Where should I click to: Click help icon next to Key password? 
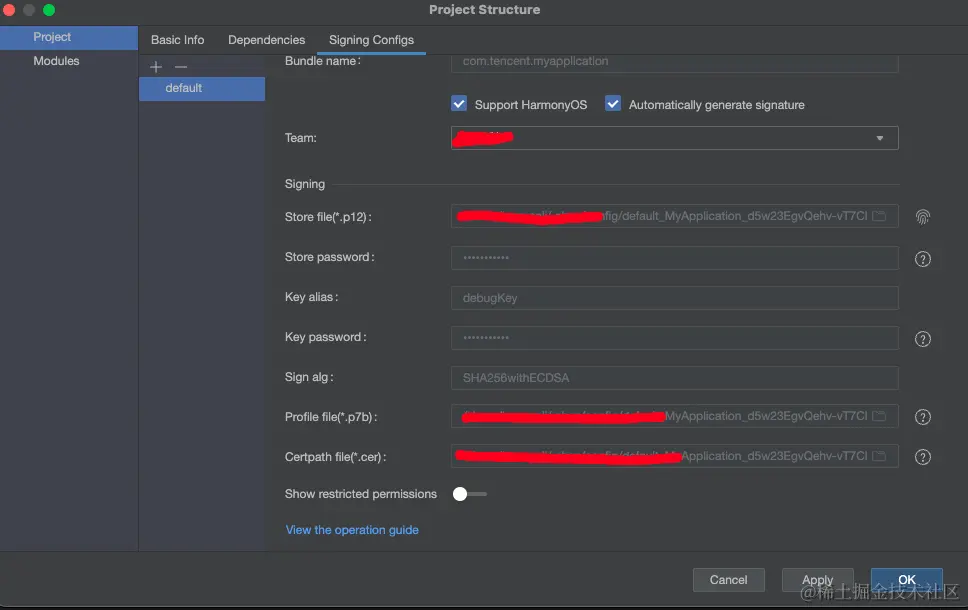923,339
